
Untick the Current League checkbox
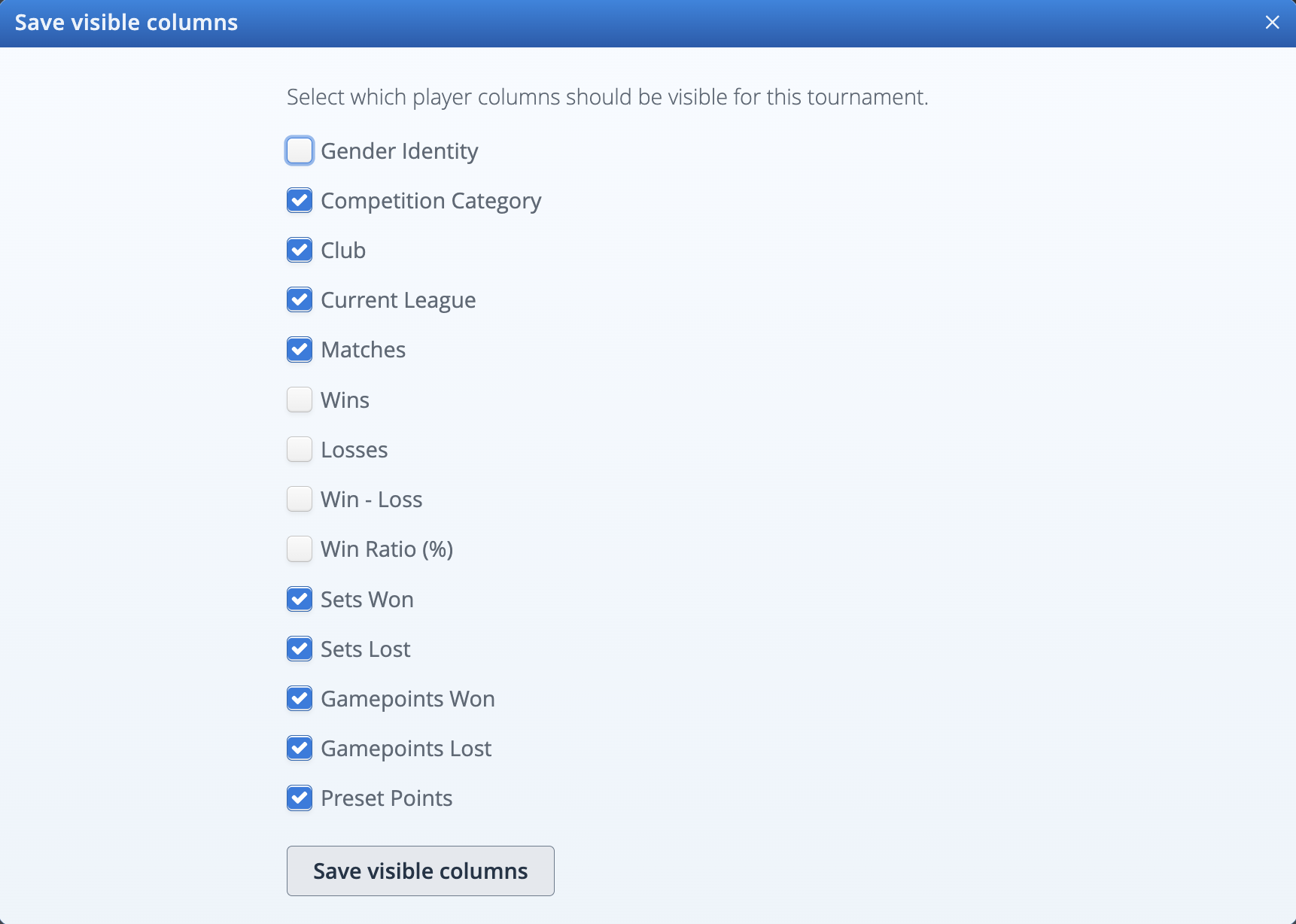coord(300,299)
